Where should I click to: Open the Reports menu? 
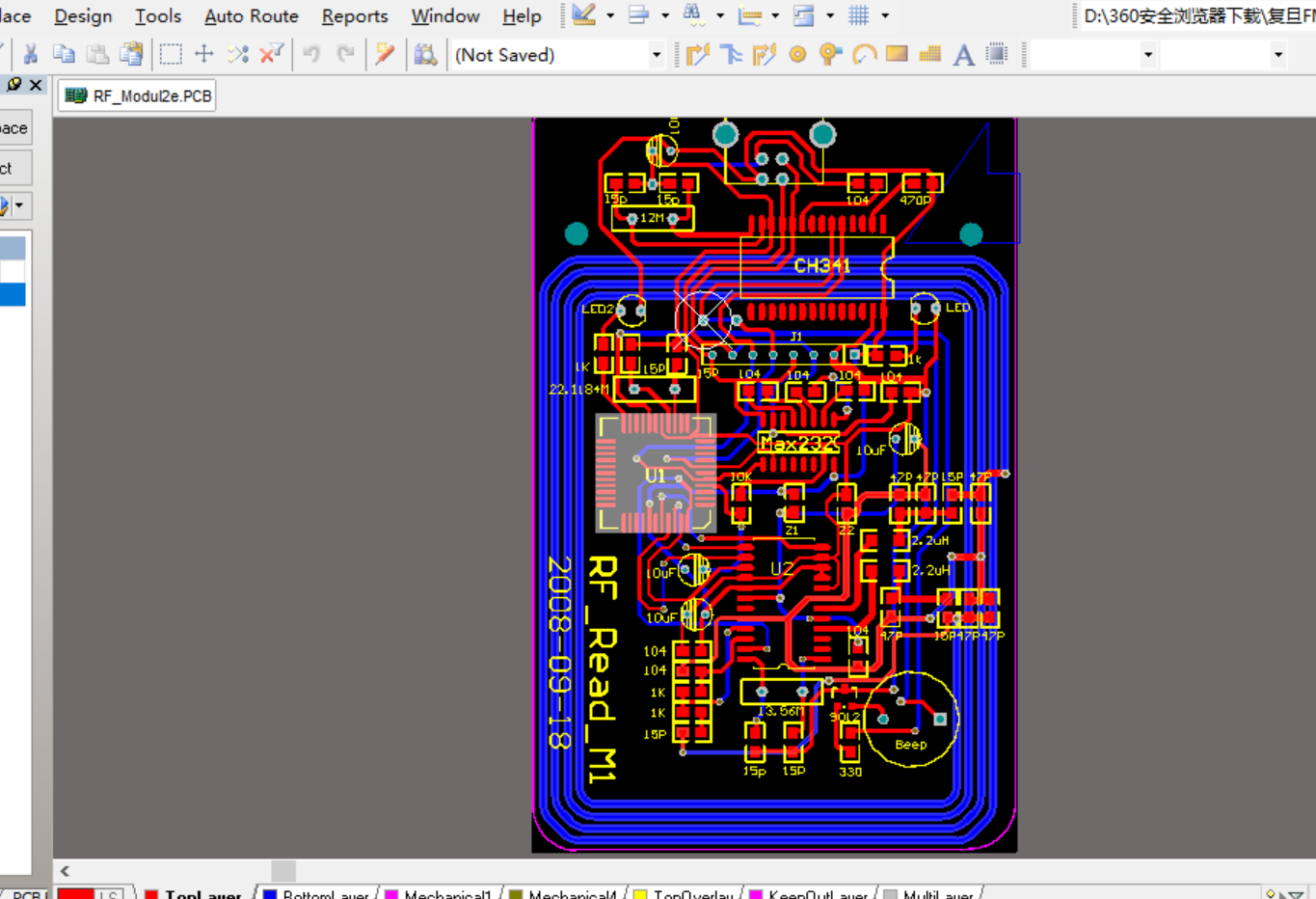tap(354, 16)
